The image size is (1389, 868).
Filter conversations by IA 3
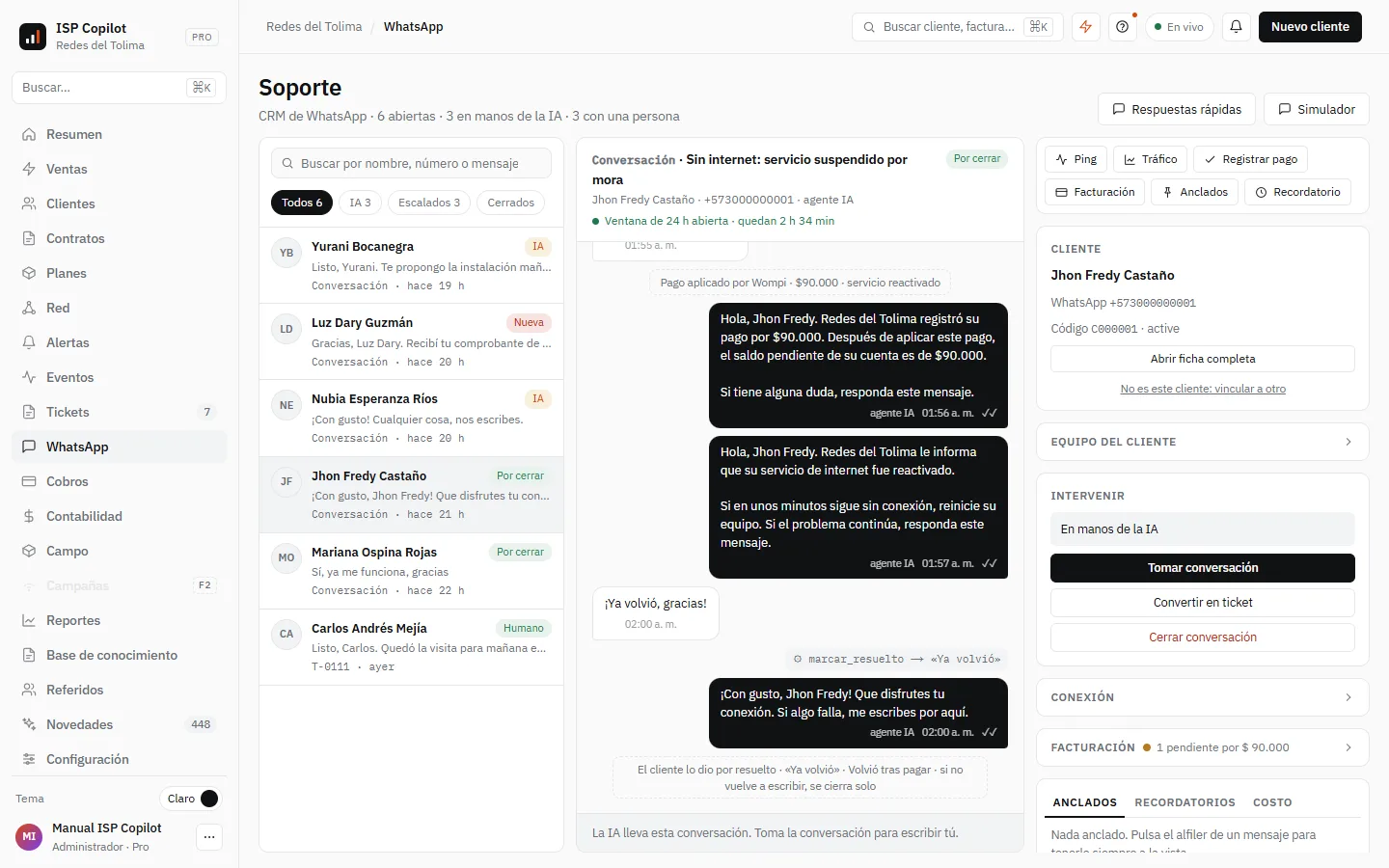(x=360, y=203)
